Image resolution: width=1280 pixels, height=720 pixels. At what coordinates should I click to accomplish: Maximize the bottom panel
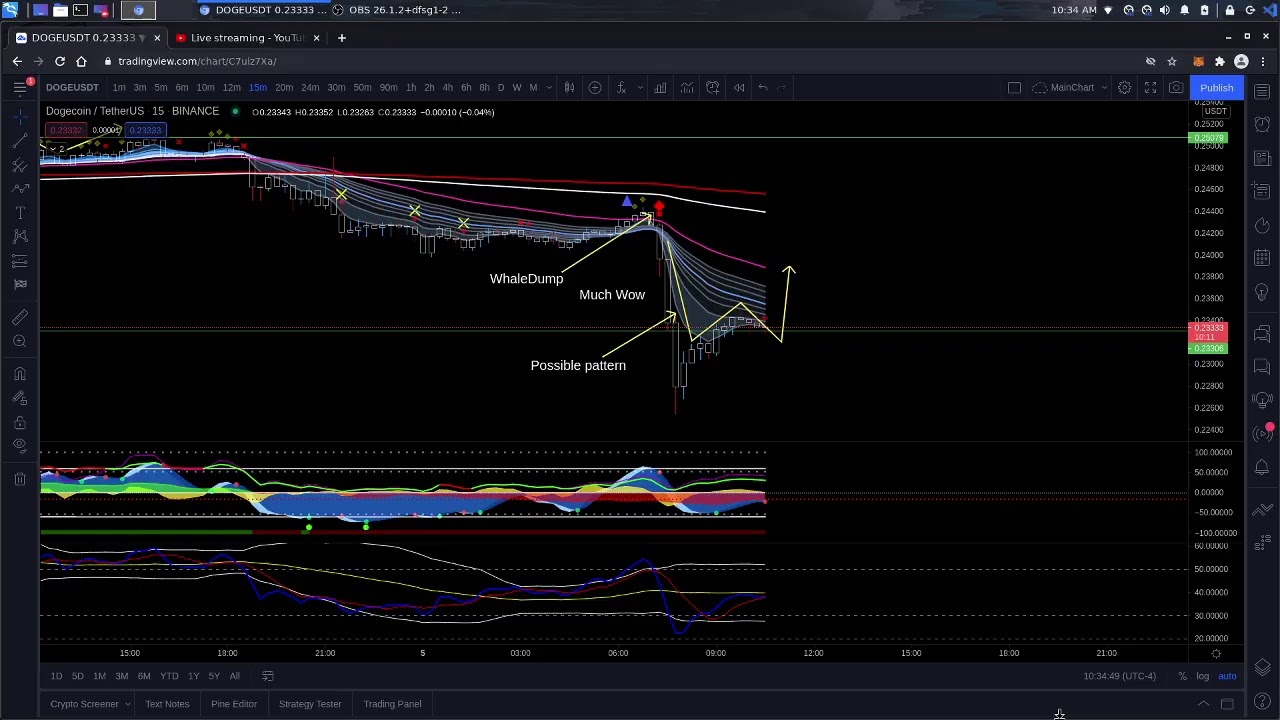click(x=1227, y=704)
